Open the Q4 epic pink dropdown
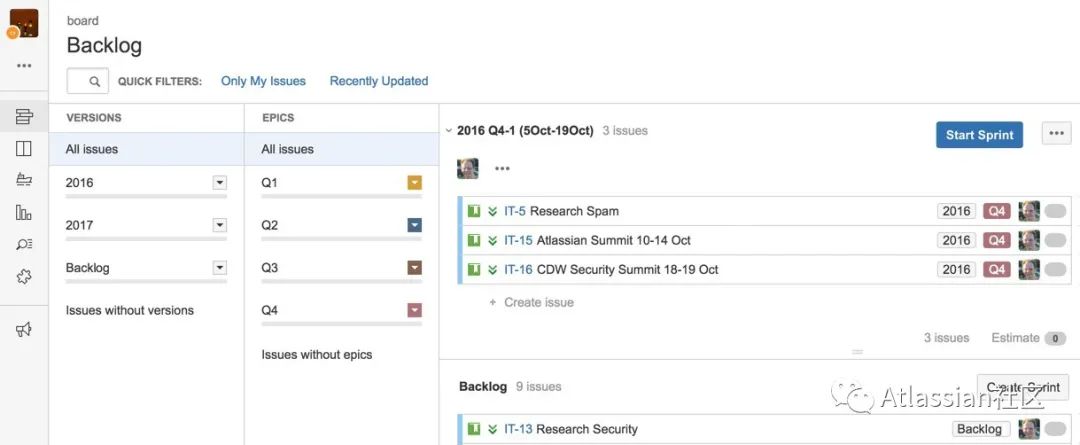This screenshot has width=1080, height=445. [x=415, y=310]
